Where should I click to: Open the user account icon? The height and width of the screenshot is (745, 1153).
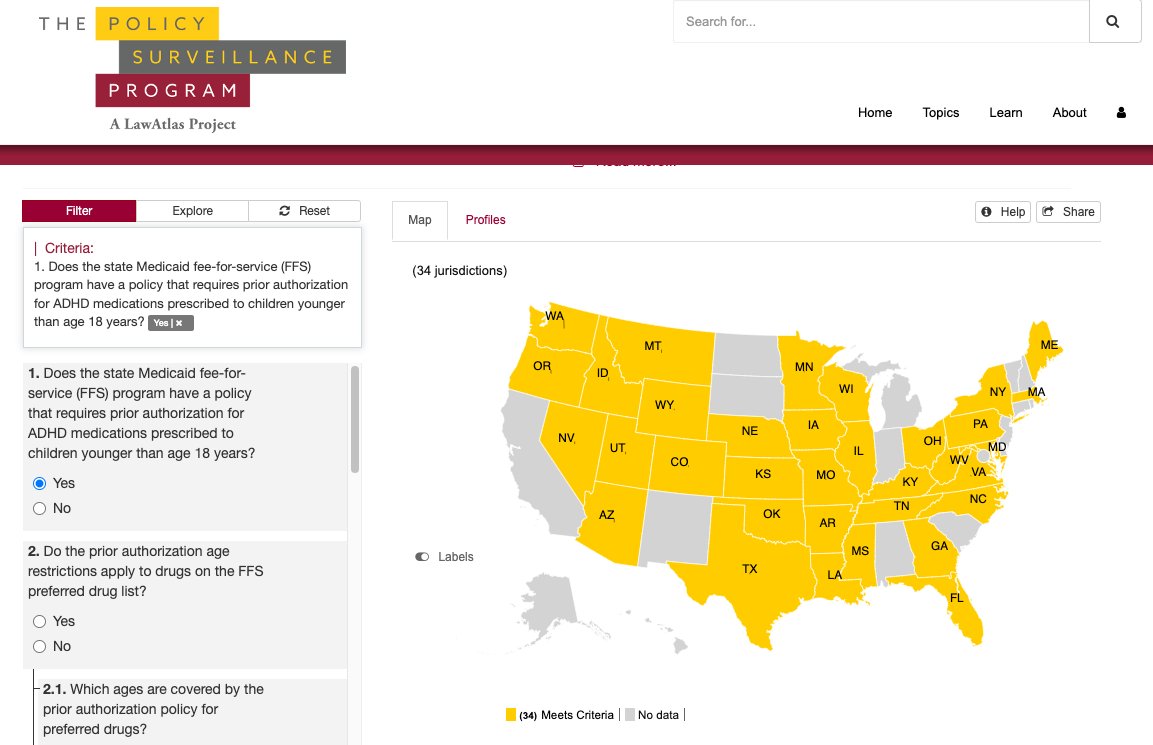click(1121, 113)
